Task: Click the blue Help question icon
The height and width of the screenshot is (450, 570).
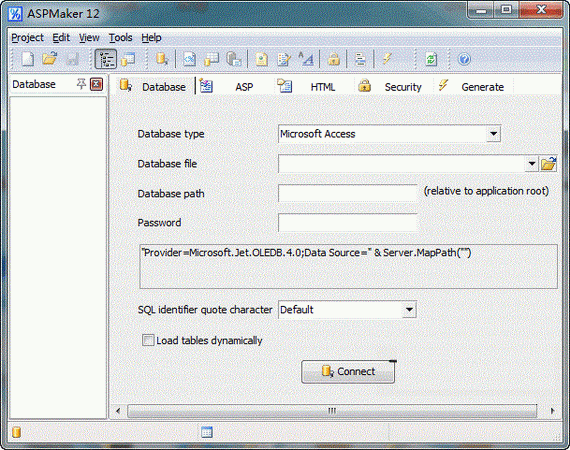Action: [464, 59]
